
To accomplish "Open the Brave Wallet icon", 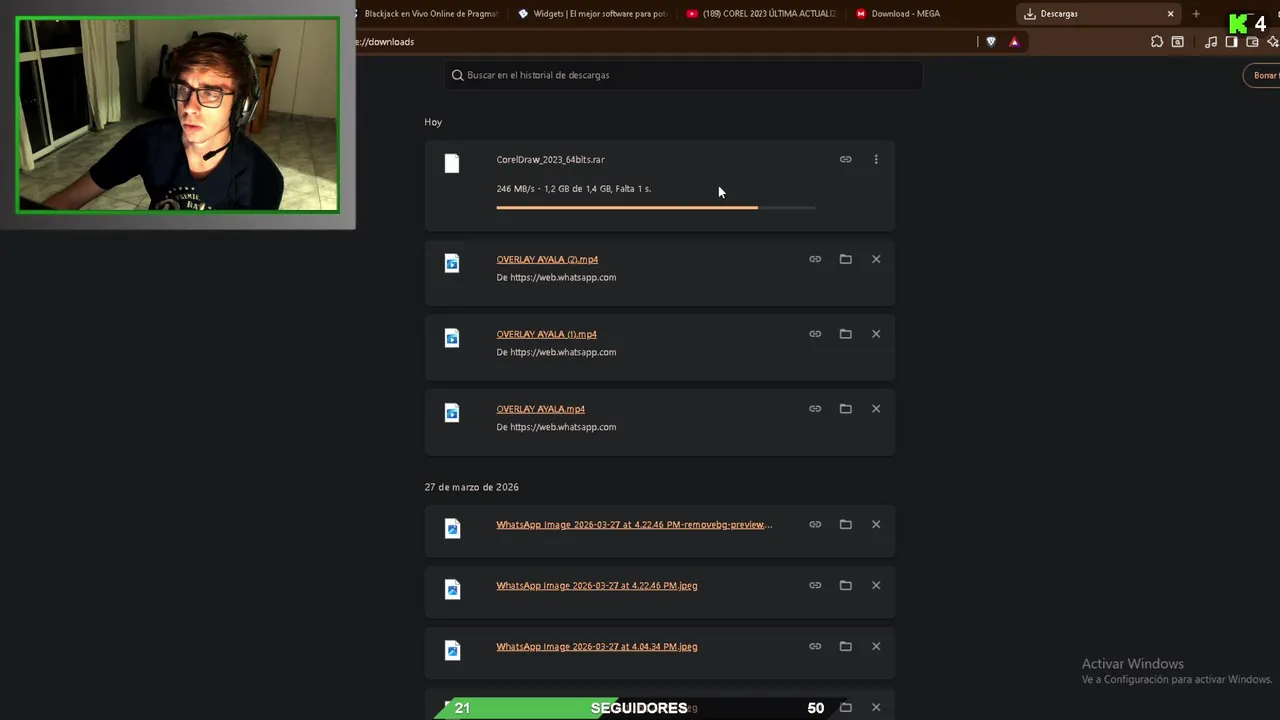I will pyautogui.click(x=1252, y=42).
